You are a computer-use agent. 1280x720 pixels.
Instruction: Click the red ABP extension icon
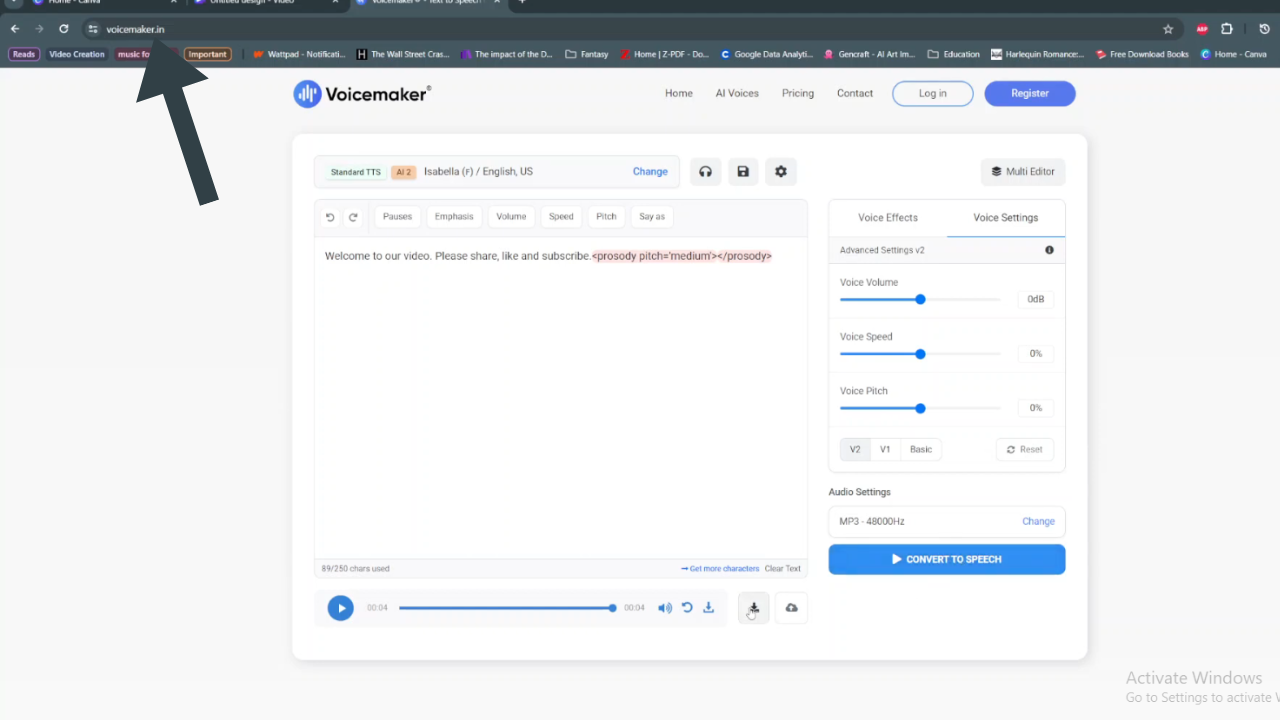1202,29
